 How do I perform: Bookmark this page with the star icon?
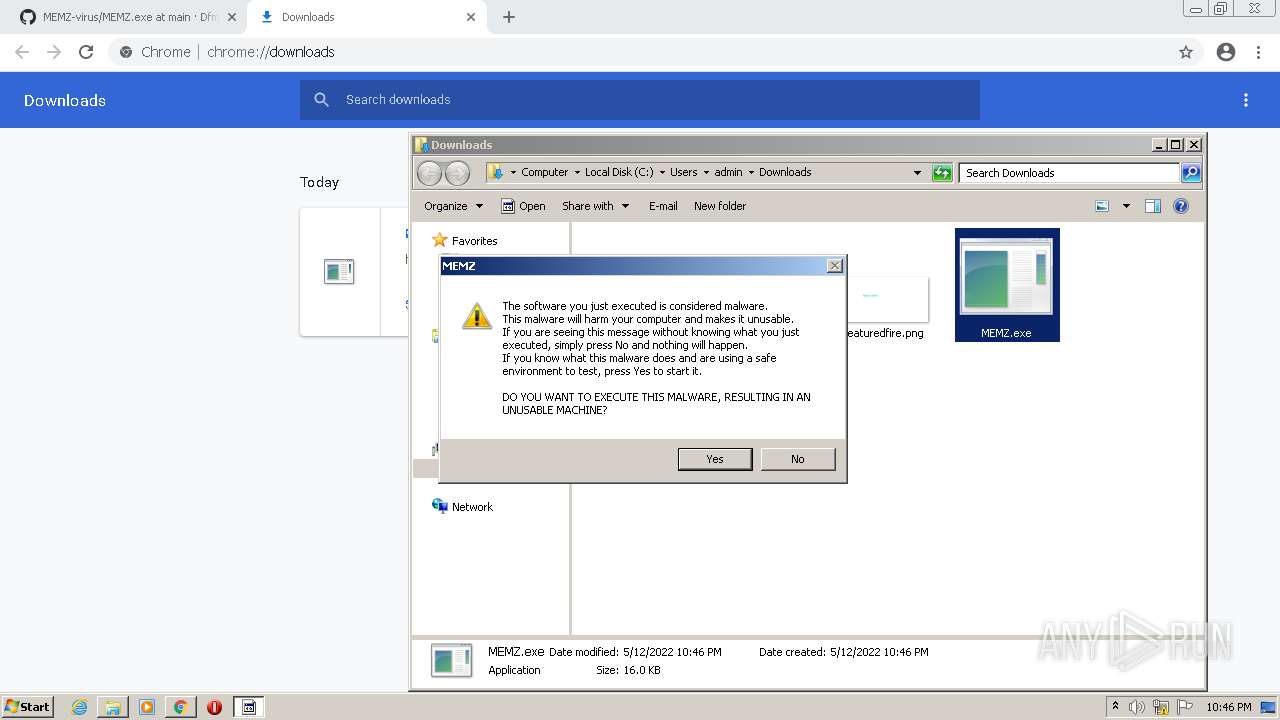[x=1186, y=52]
